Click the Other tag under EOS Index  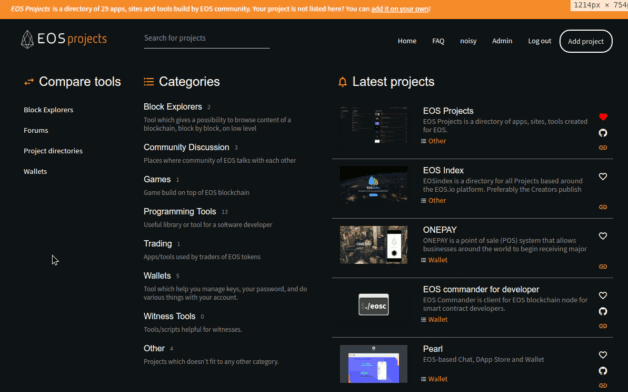pyautogui.click(x=437, y=201)
